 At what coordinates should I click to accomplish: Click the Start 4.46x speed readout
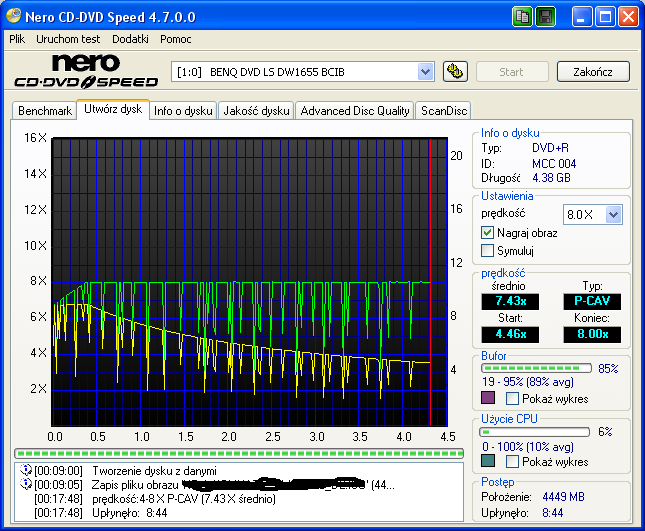tap(510, 334)
